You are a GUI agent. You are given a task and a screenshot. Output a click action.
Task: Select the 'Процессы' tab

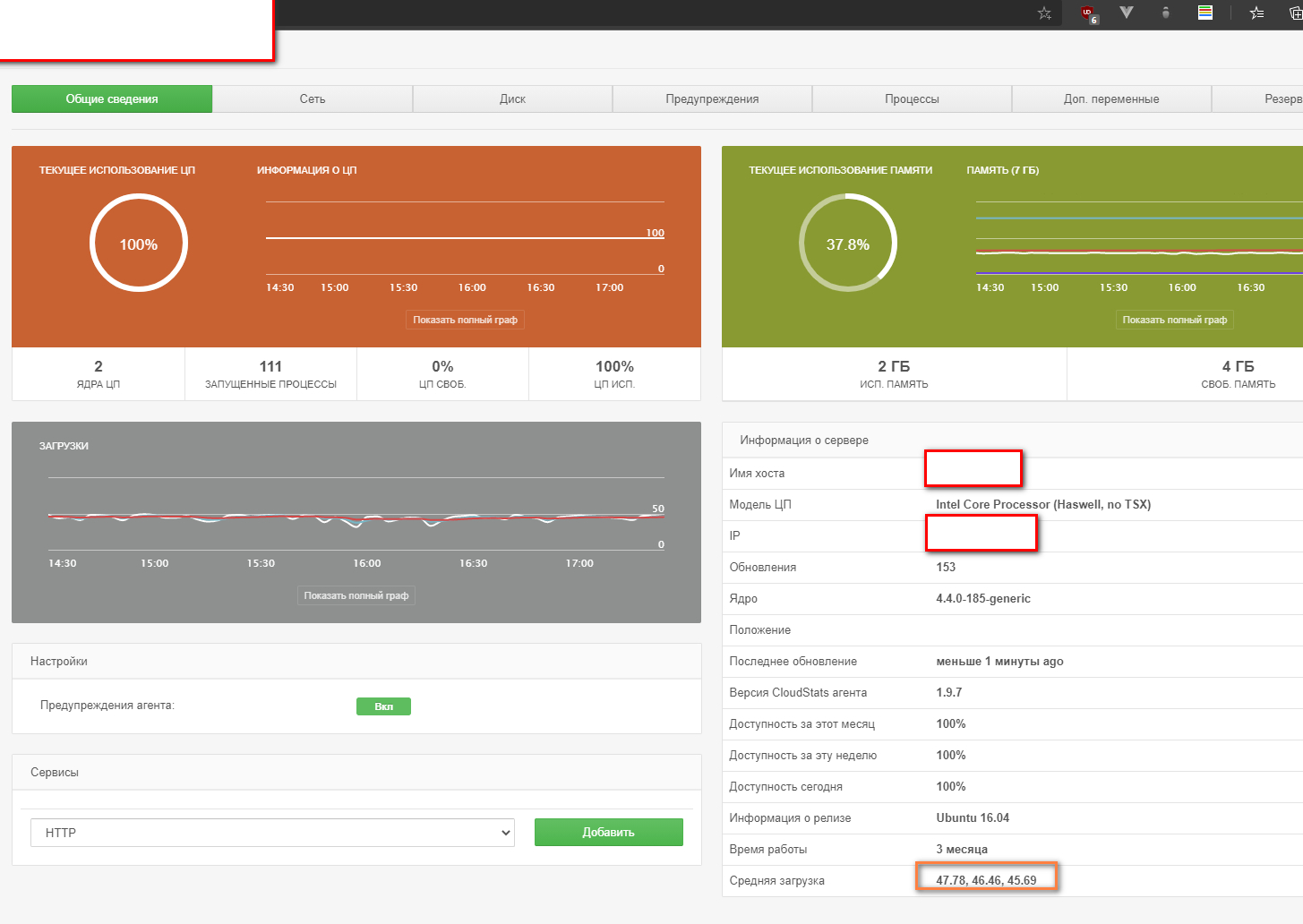coord(912,99)
